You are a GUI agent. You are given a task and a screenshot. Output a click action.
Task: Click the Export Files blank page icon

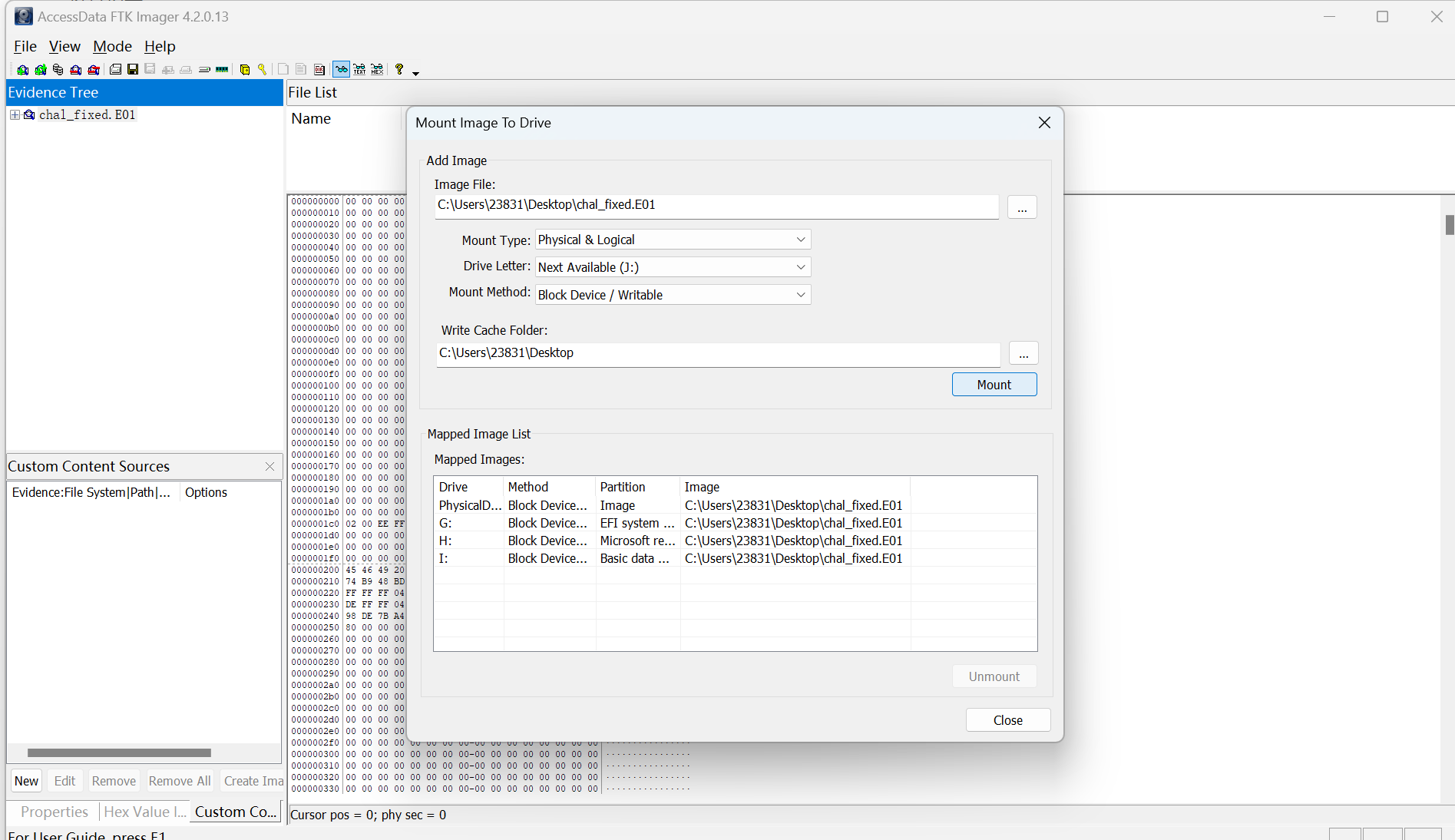[283, 70]
